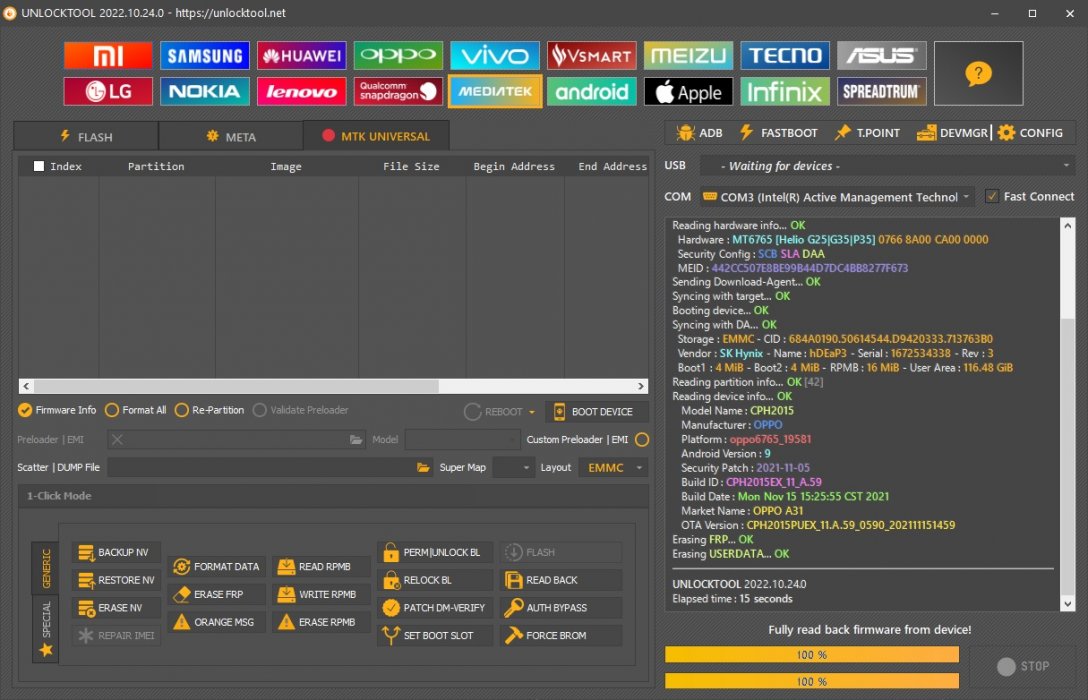The height and width of the screenshot is (700, 1088).
Task: Choose the MediaTek chipset tile
Action: pos(495,92)
